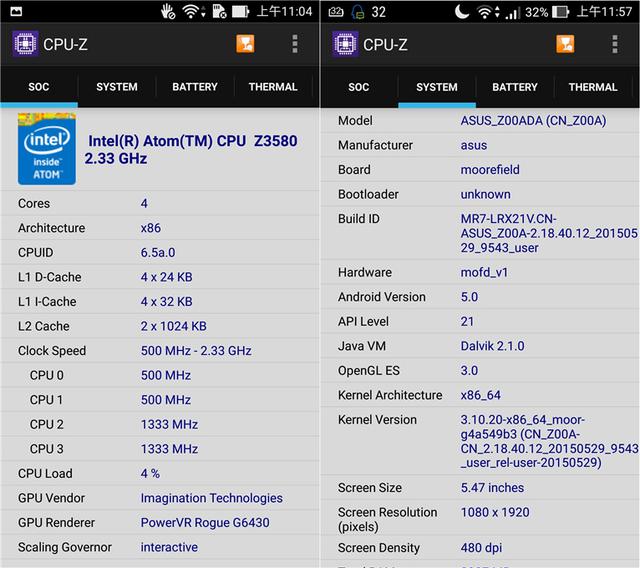Screen dimensions: 640x568
Task: Tap CPU 2 row label
Action: pyautogui.click(x=47, y=424)
